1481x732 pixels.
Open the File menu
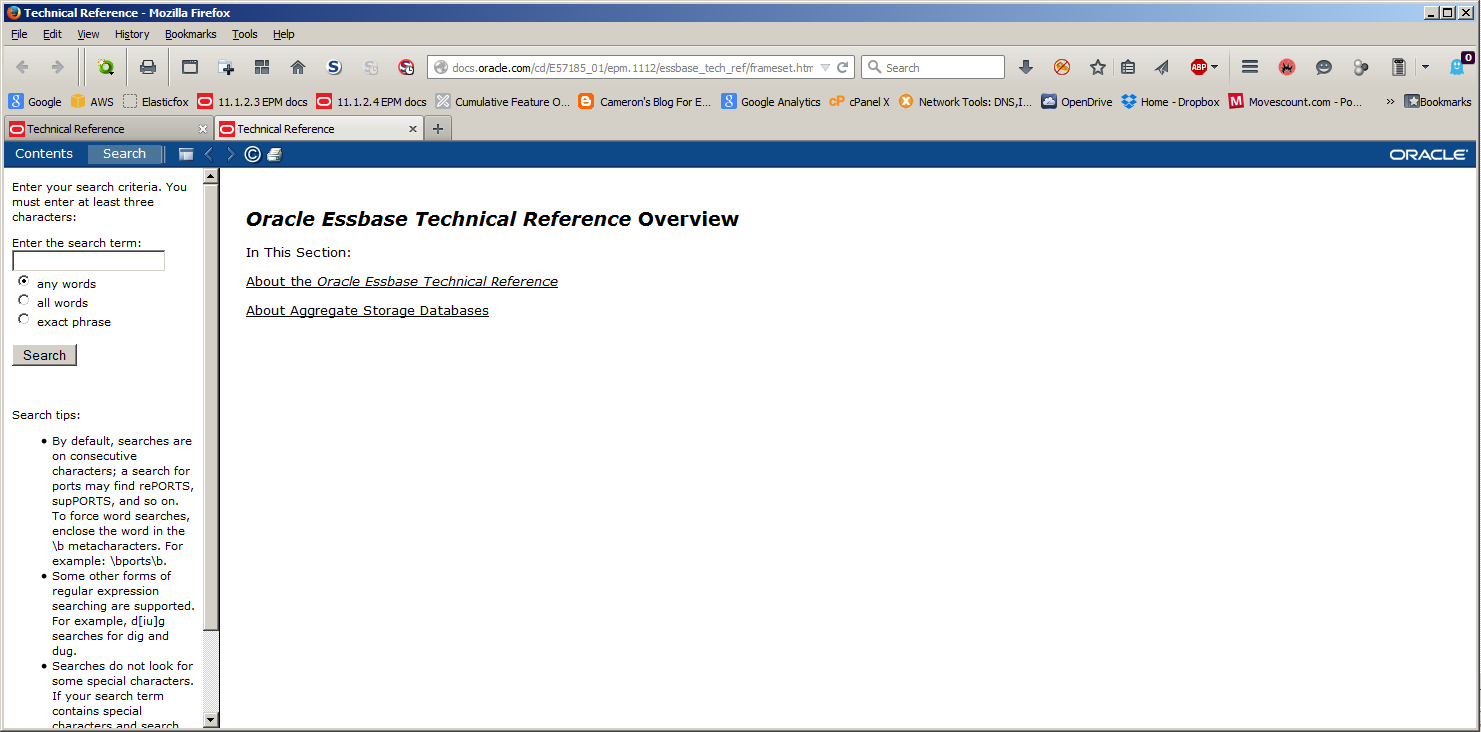click(19, 34)
